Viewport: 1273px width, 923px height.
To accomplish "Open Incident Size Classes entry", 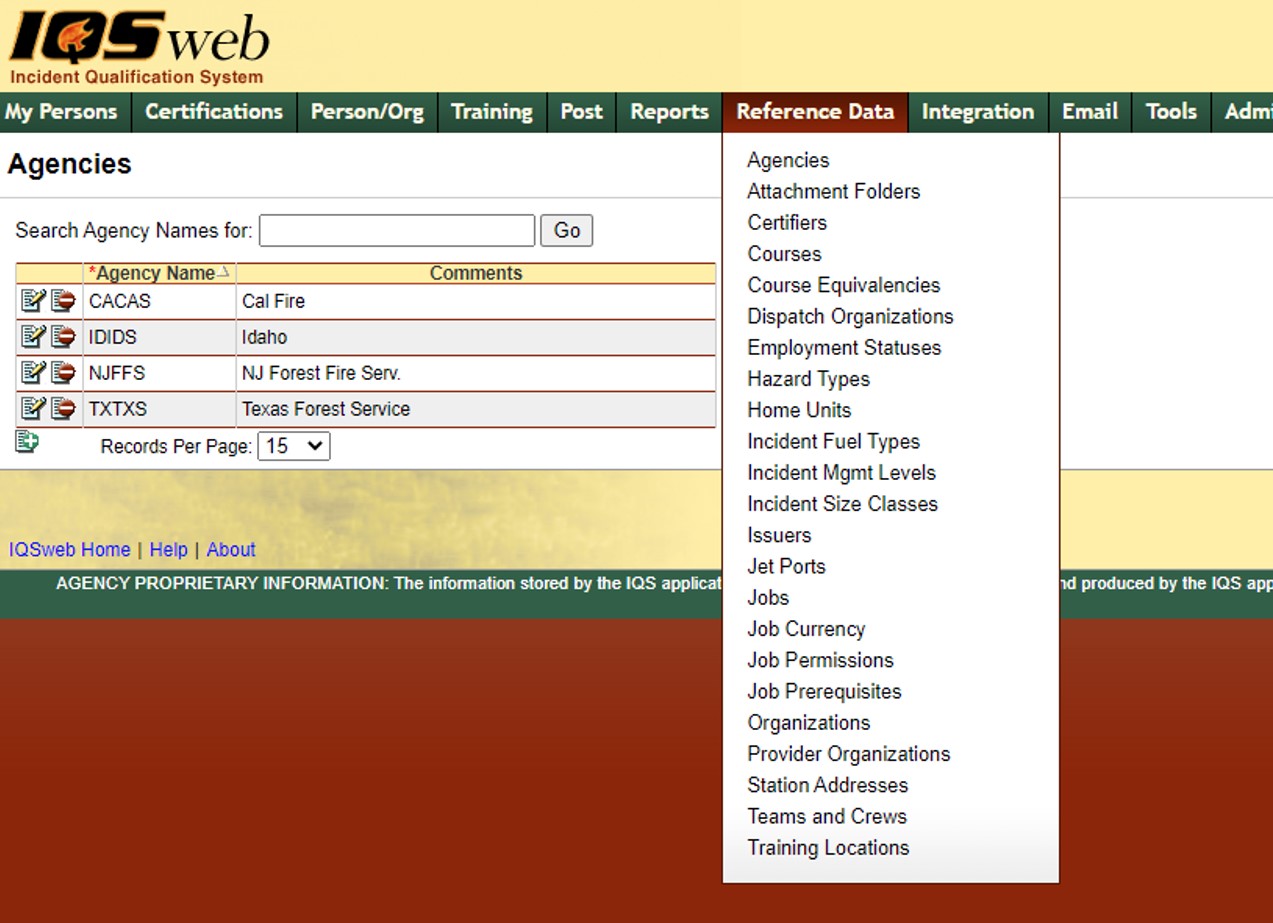I will 842,504.
